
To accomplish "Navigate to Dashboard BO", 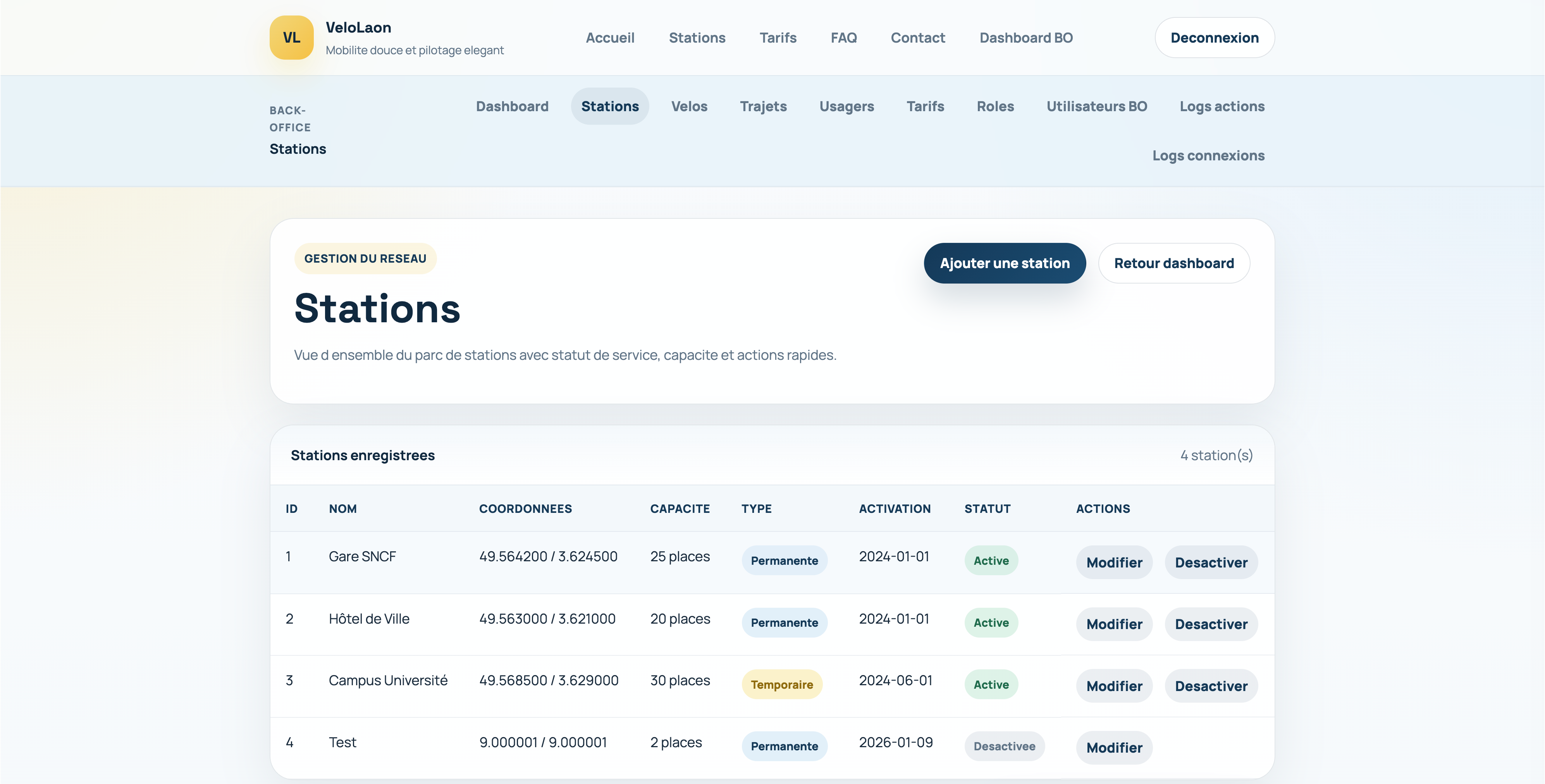I will click(x=1025, y=37).
